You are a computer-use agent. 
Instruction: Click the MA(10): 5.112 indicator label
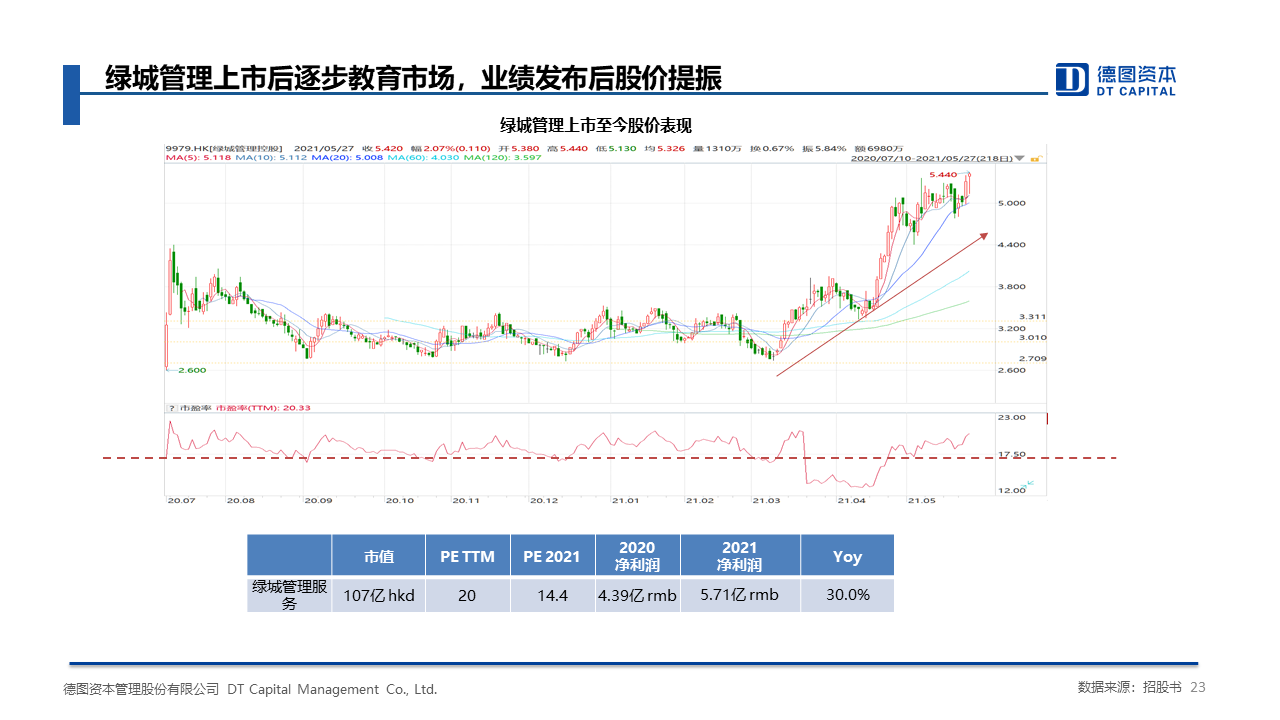272,158
